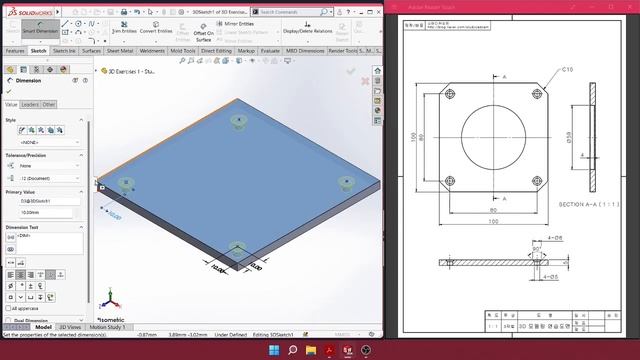Open File Explorer from the taskbar
This screenshot has width=640, height=360.
pos(311,350)
